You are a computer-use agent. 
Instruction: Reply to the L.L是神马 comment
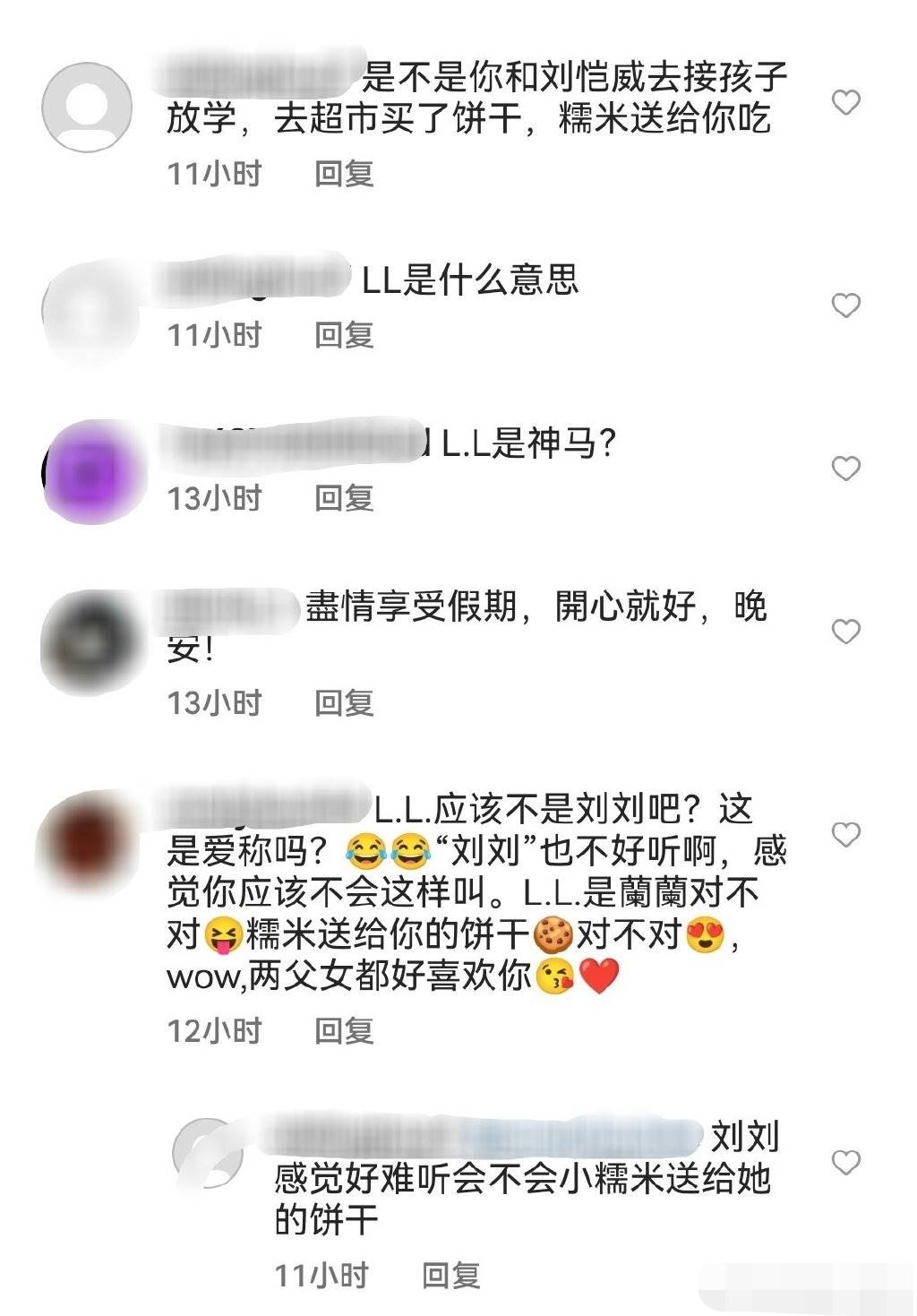(x=344, y=498)
